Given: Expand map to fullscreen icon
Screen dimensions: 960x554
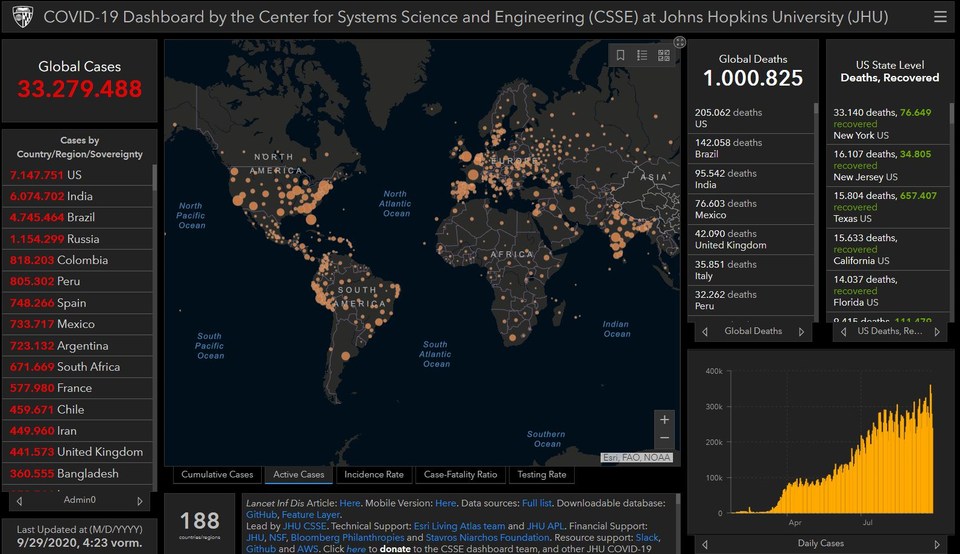Looking at the screenshot, I should click(680, 42).
